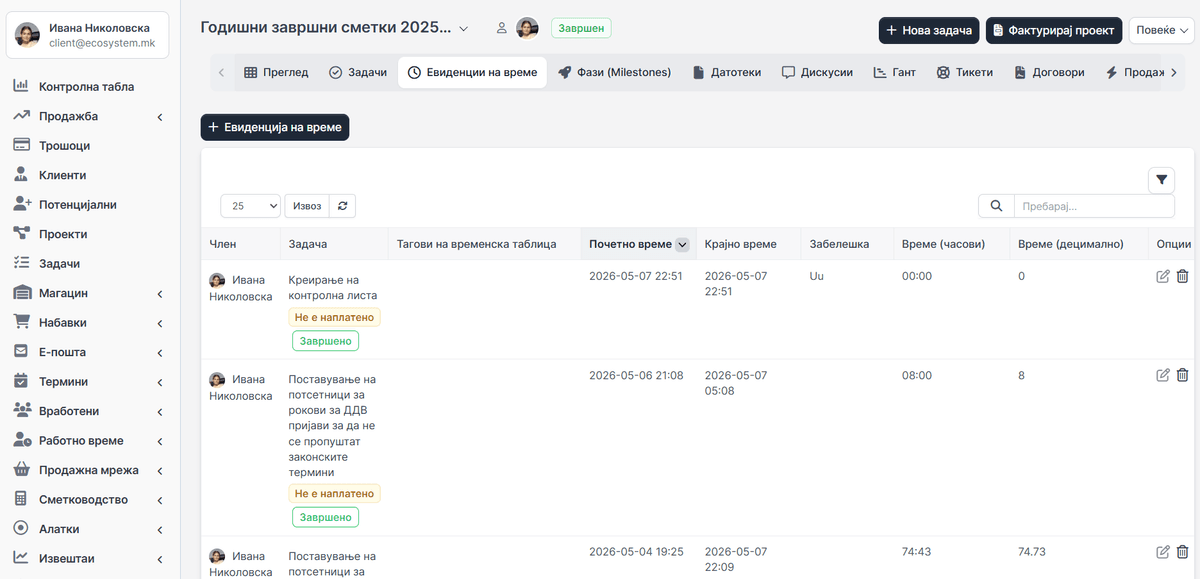Switch to the Задачи project tab
Screen dimensions: 1200x579
pos(358,73)
